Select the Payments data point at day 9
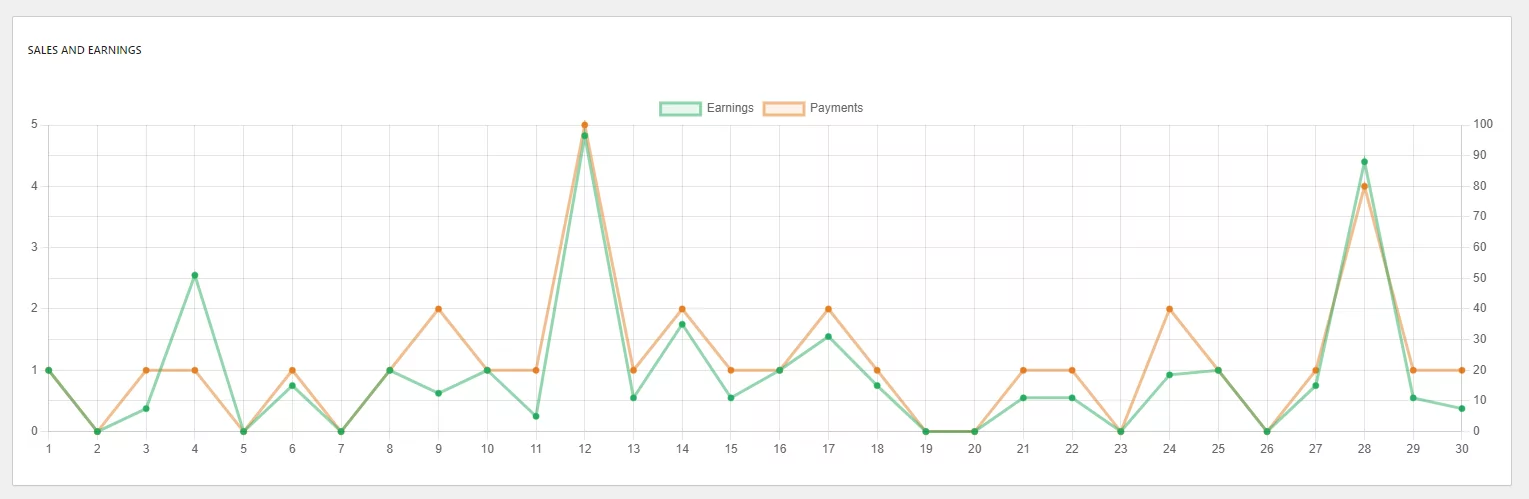This screenshot has height=499, width=1529. point(438,309)
